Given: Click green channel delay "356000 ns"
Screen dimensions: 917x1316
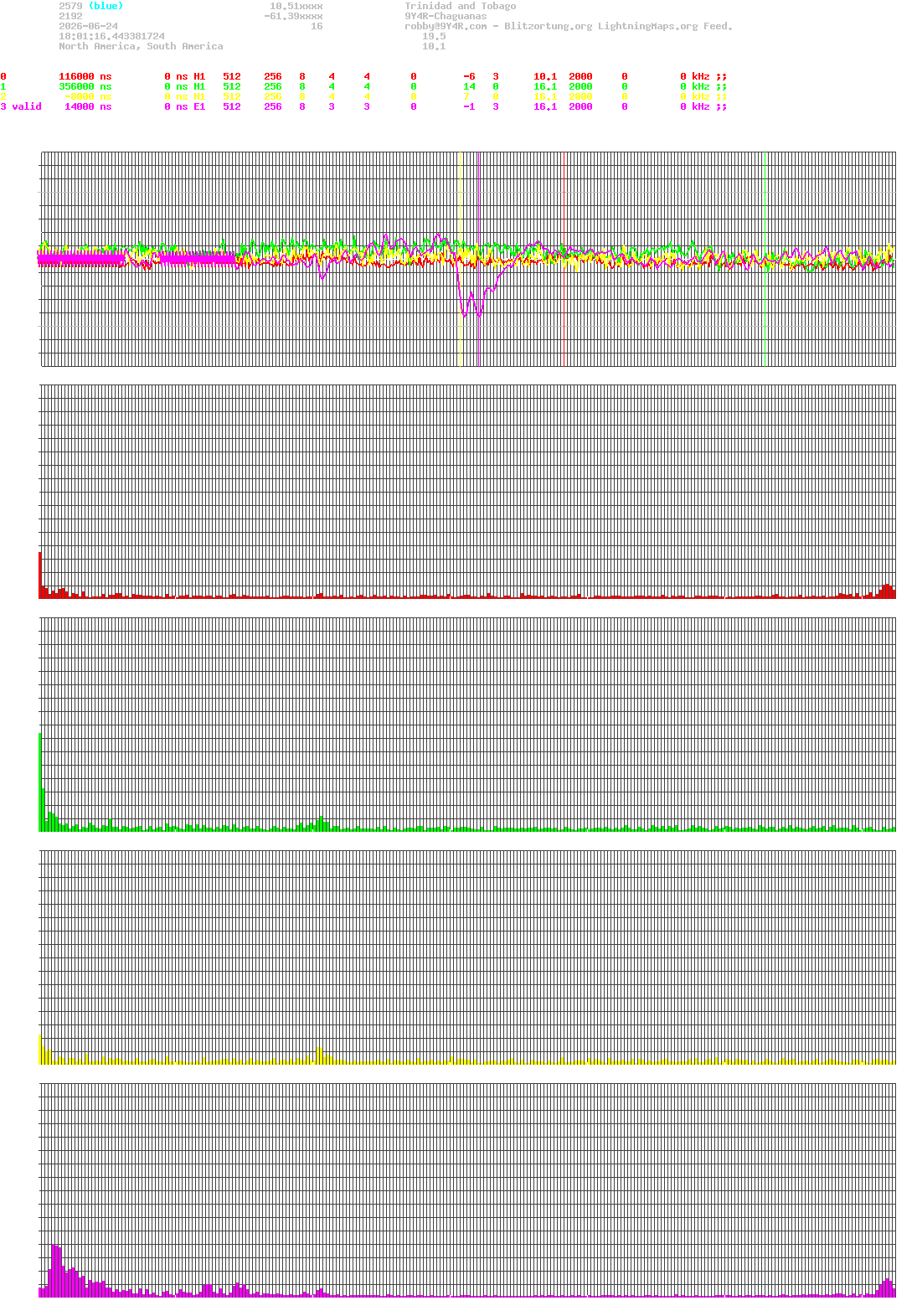Looking at the screenshot, I should click(x=85, y=86).
